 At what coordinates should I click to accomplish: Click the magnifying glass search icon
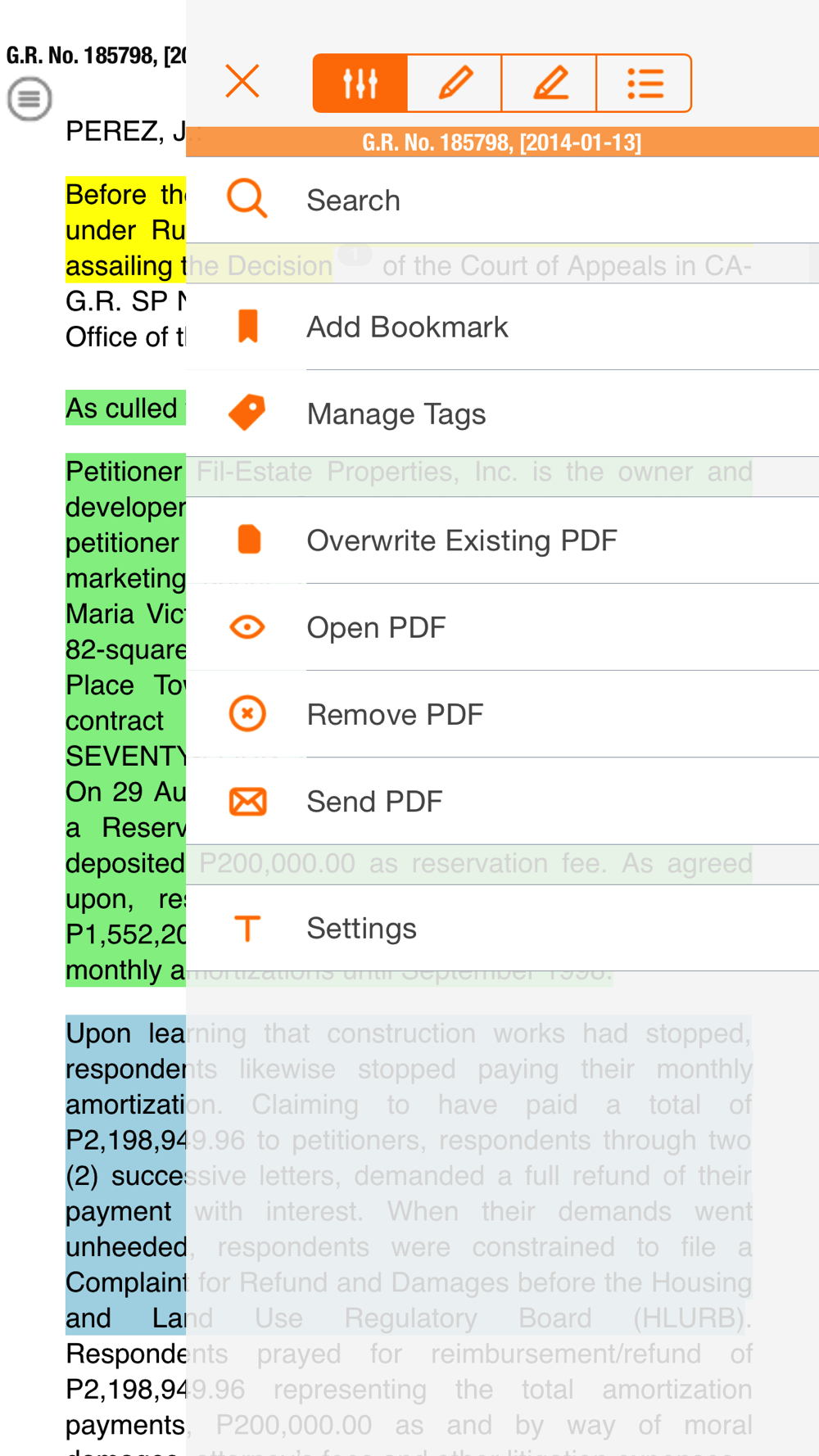[x=247, y=199]
